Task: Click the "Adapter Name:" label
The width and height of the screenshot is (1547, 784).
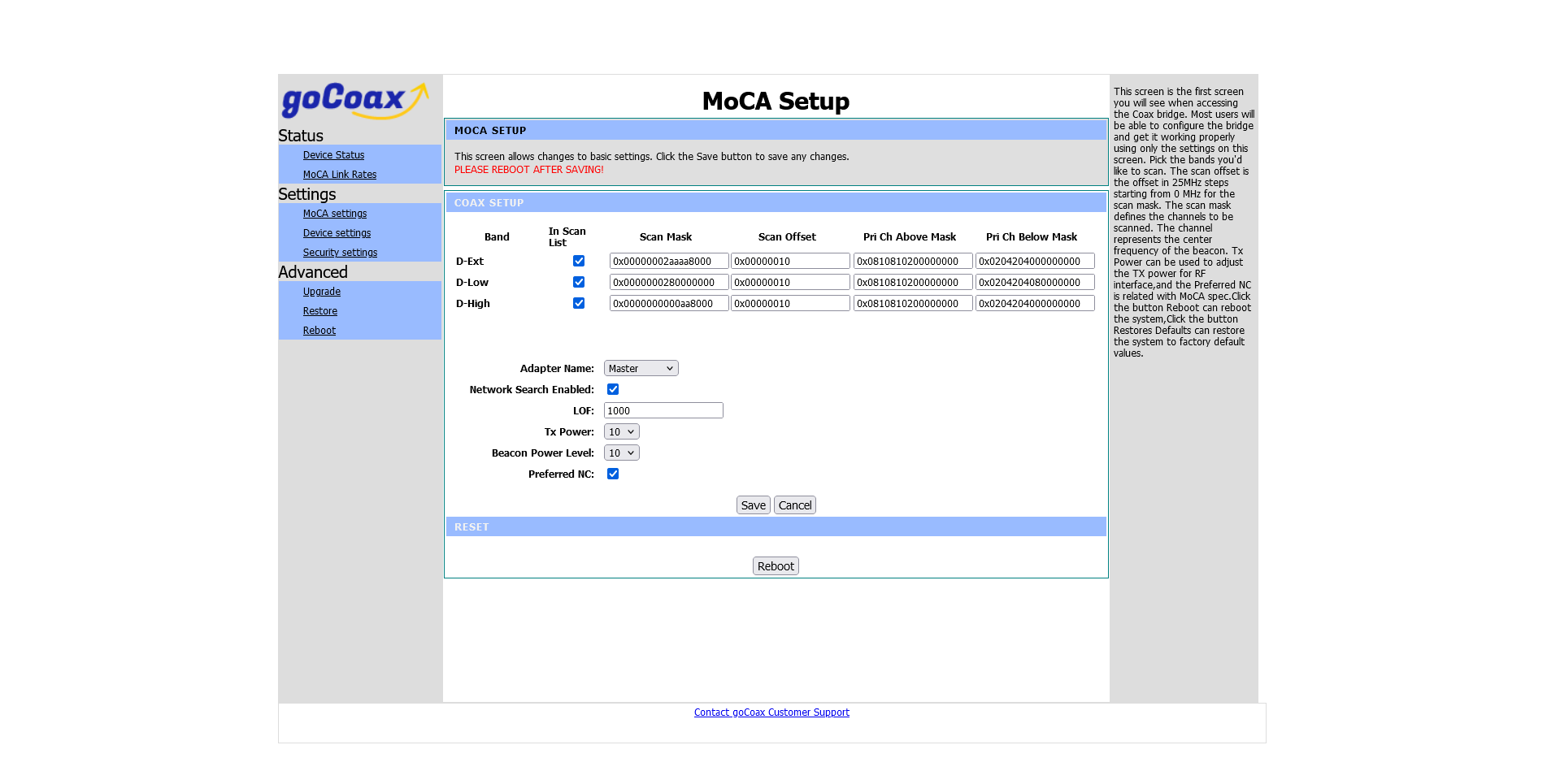Action: click(x=557, y=369)
